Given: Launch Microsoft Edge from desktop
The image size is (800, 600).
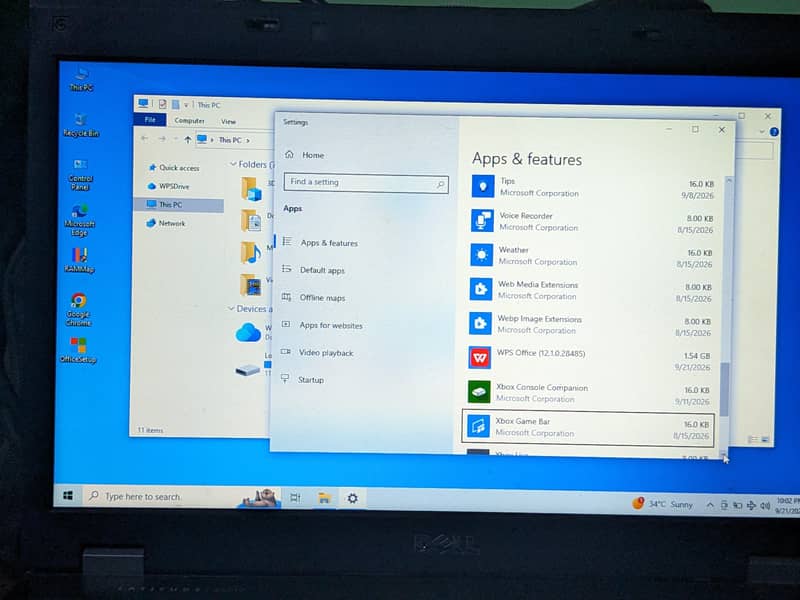Looking at the screenshot, I should click(80, 219).
